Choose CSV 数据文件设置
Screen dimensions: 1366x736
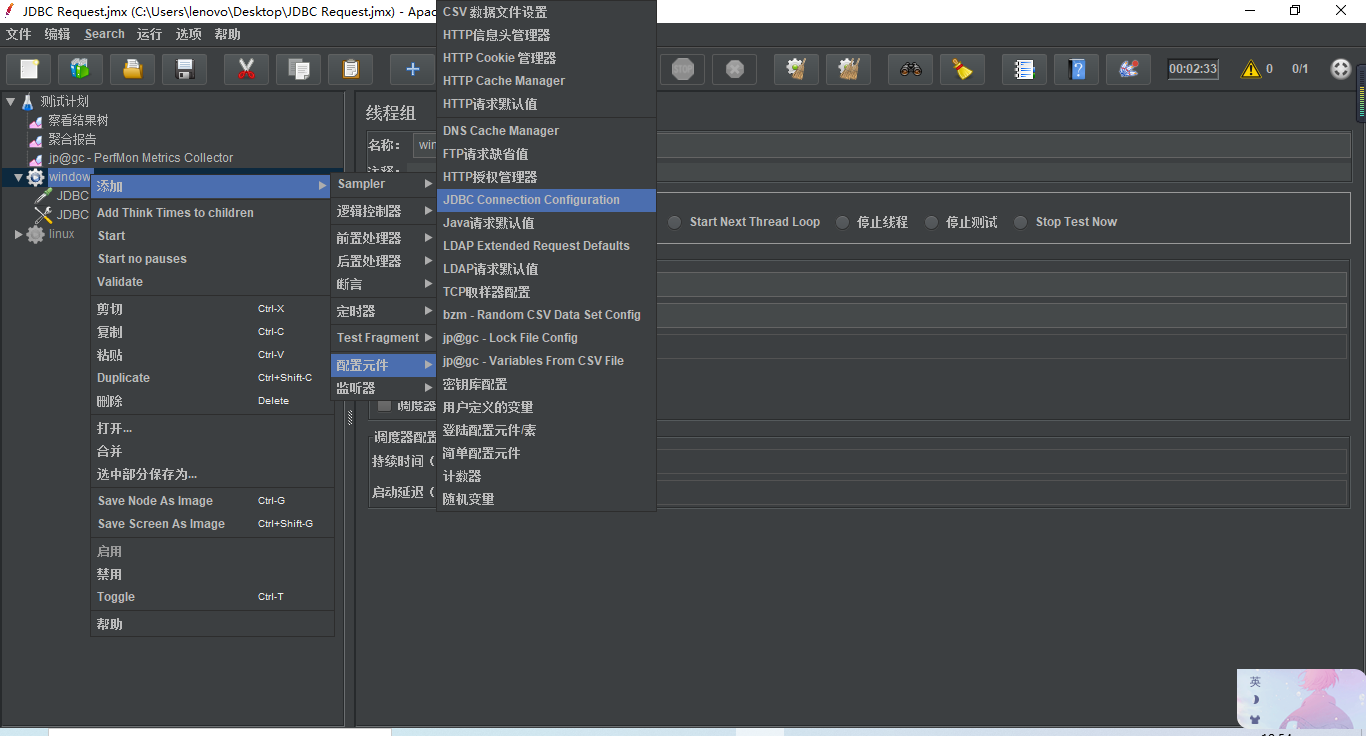coord(546,12)
